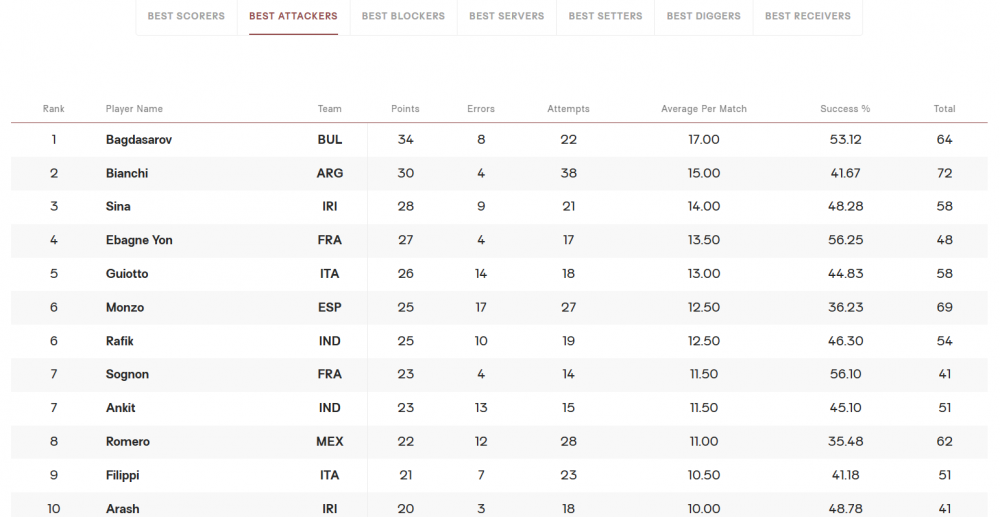Sort by the Errors column header
This screenshot has width=1000, height=517.
[481, 109]
